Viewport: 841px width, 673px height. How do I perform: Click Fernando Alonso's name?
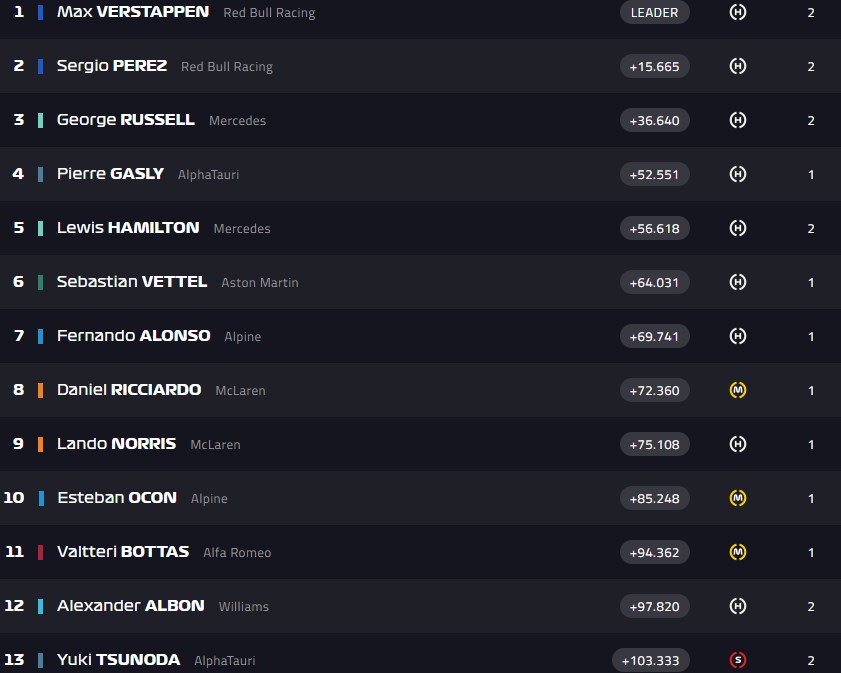(134, 336)
